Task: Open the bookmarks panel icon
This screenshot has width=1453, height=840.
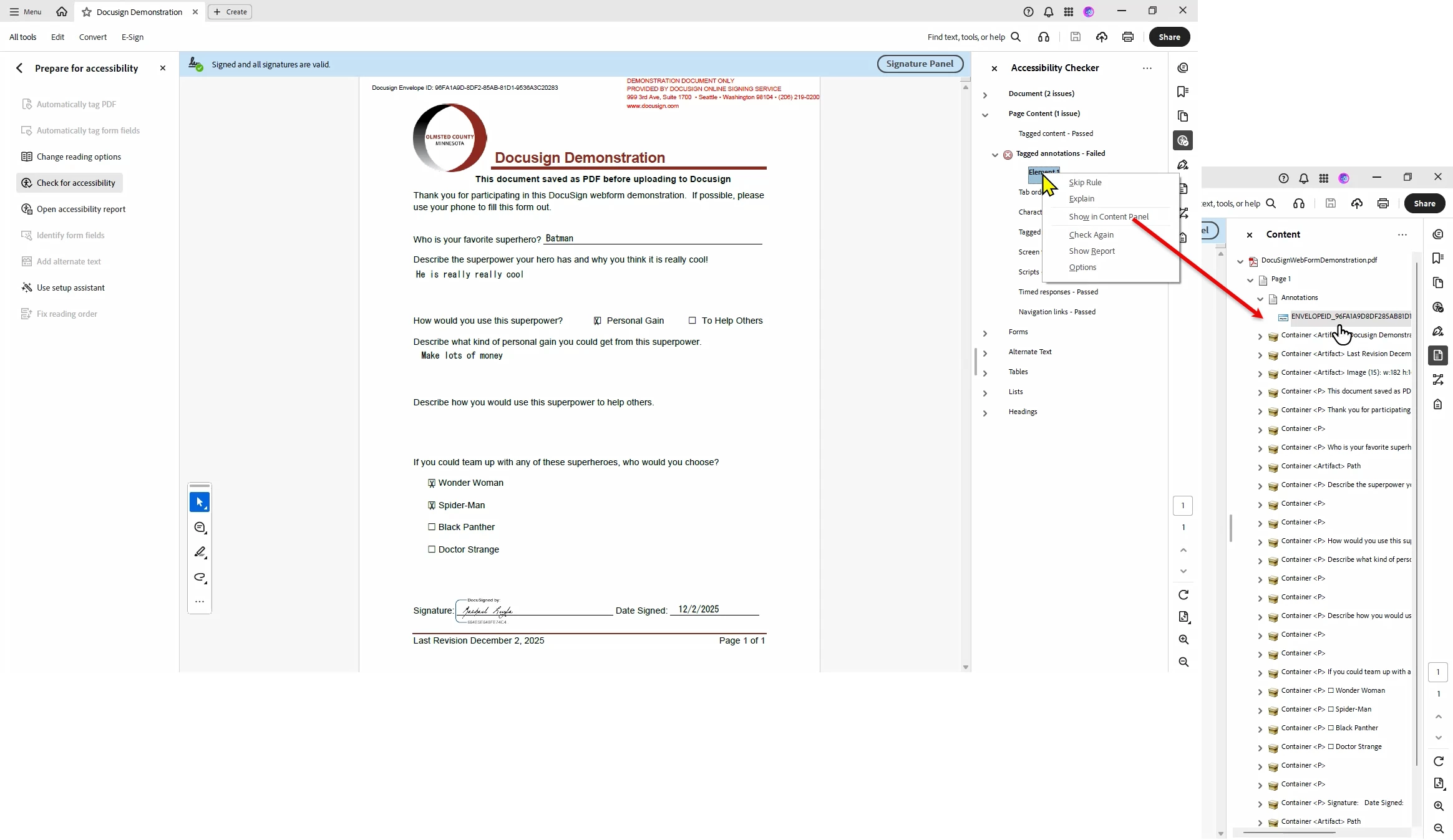Action: pos(1182,92)
